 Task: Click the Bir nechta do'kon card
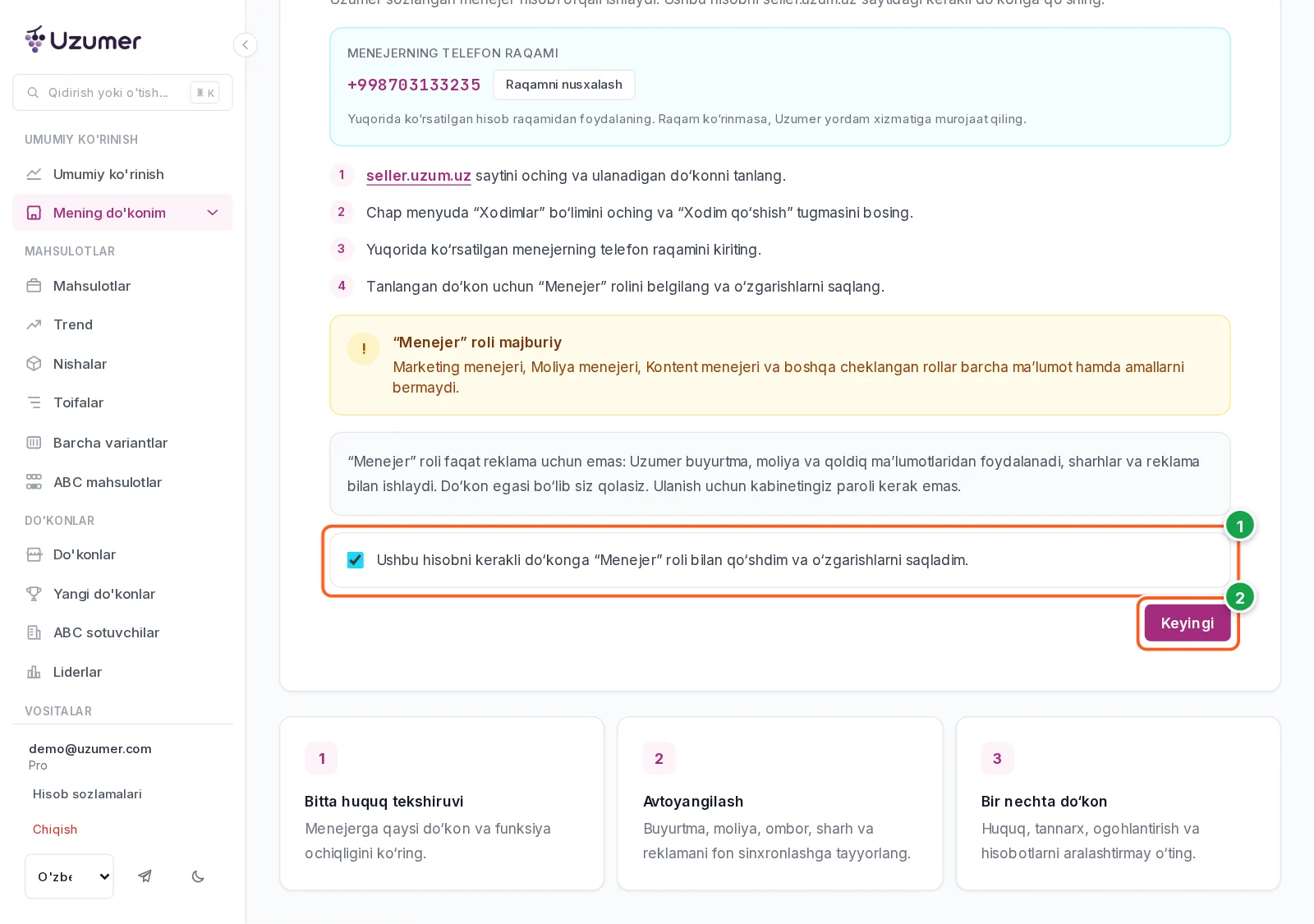1119,803
